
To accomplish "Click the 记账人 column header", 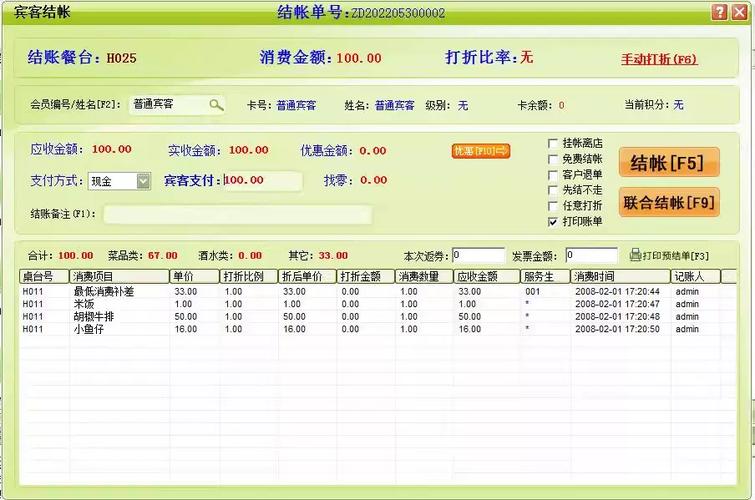I will pos(695,276).
